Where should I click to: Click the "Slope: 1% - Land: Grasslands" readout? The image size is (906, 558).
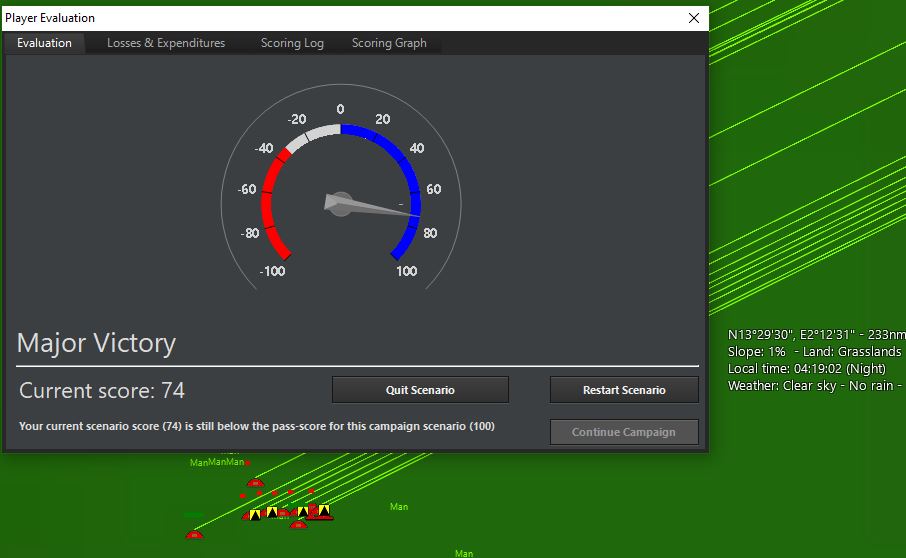click(815, 352)
